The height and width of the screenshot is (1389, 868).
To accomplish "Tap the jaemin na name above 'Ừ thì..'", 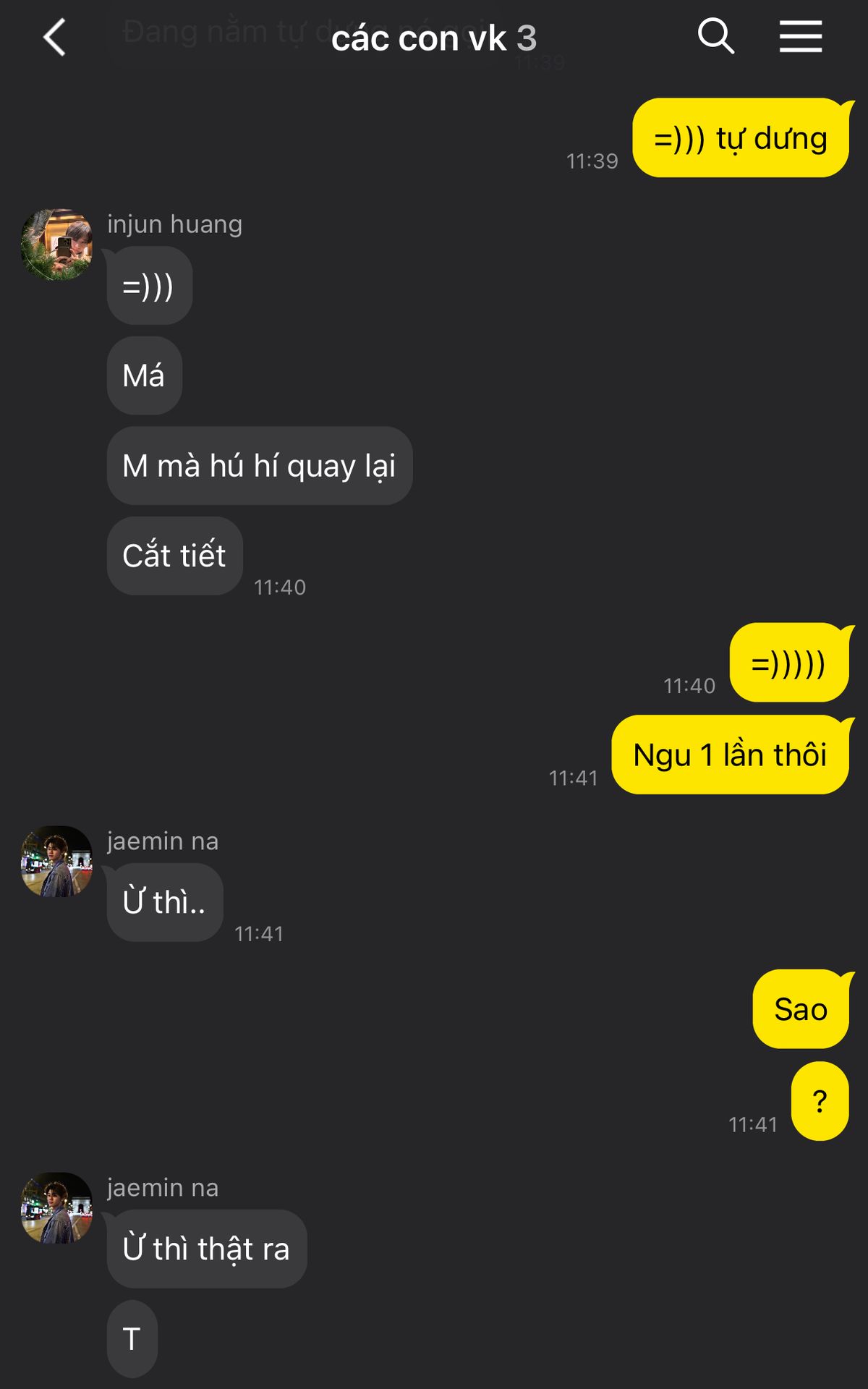I will coord(163,841).
